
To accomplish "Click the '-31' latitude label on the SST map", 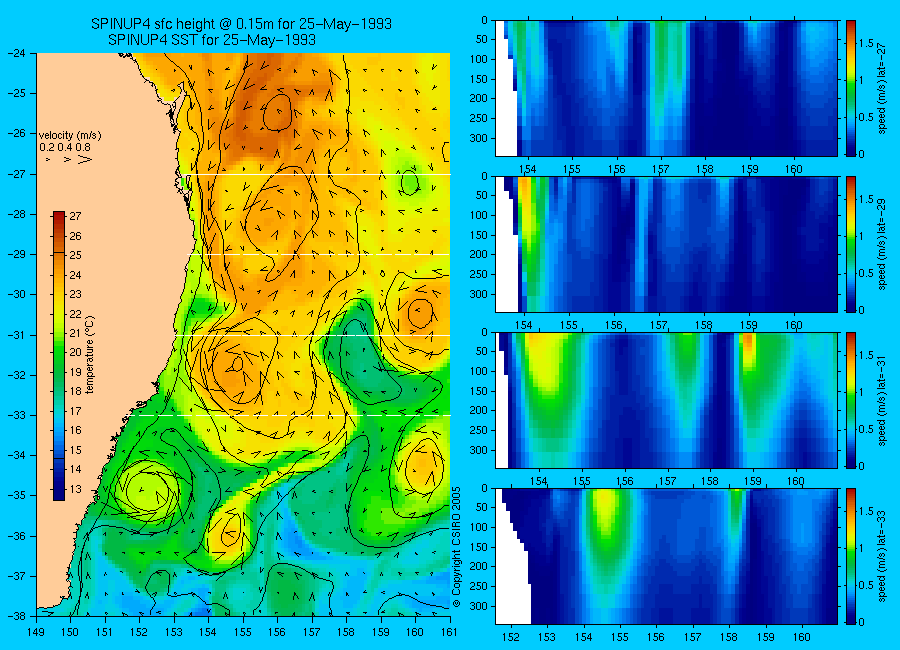I will pos(16,335).
